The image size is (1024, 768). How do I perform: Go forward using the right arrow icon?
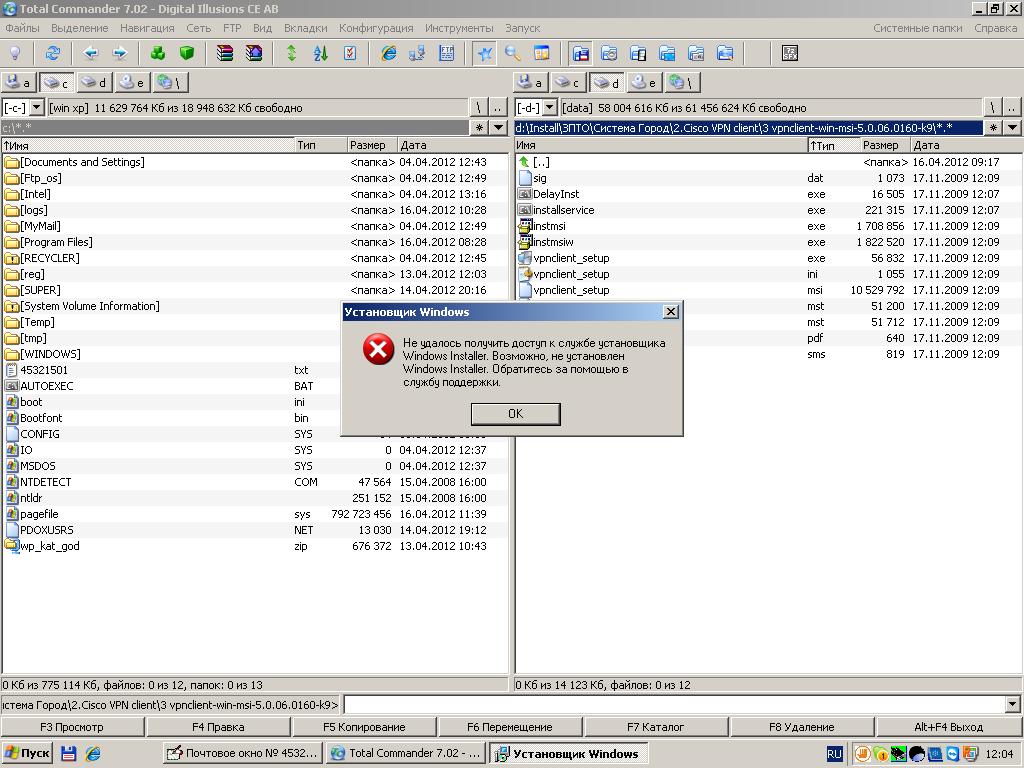[x=120, y=54]
